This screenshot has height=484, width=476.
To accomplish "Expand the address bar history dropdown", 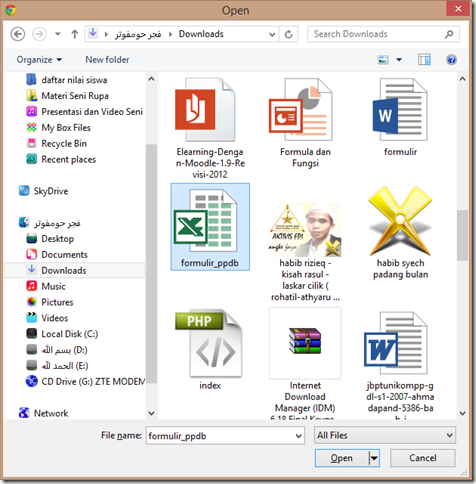I will pyautogui.click(x=272, y=34).
